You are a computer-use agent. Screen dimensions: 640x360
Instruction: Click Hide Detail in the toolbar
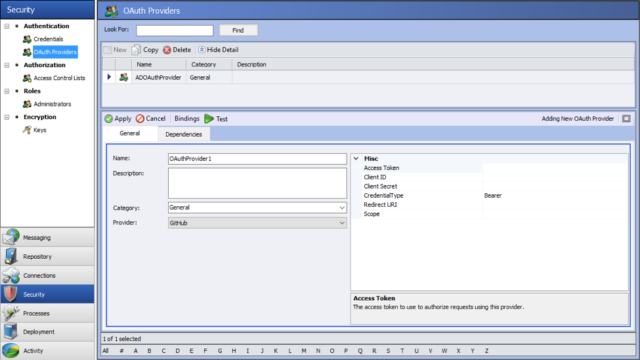point(218,50)
